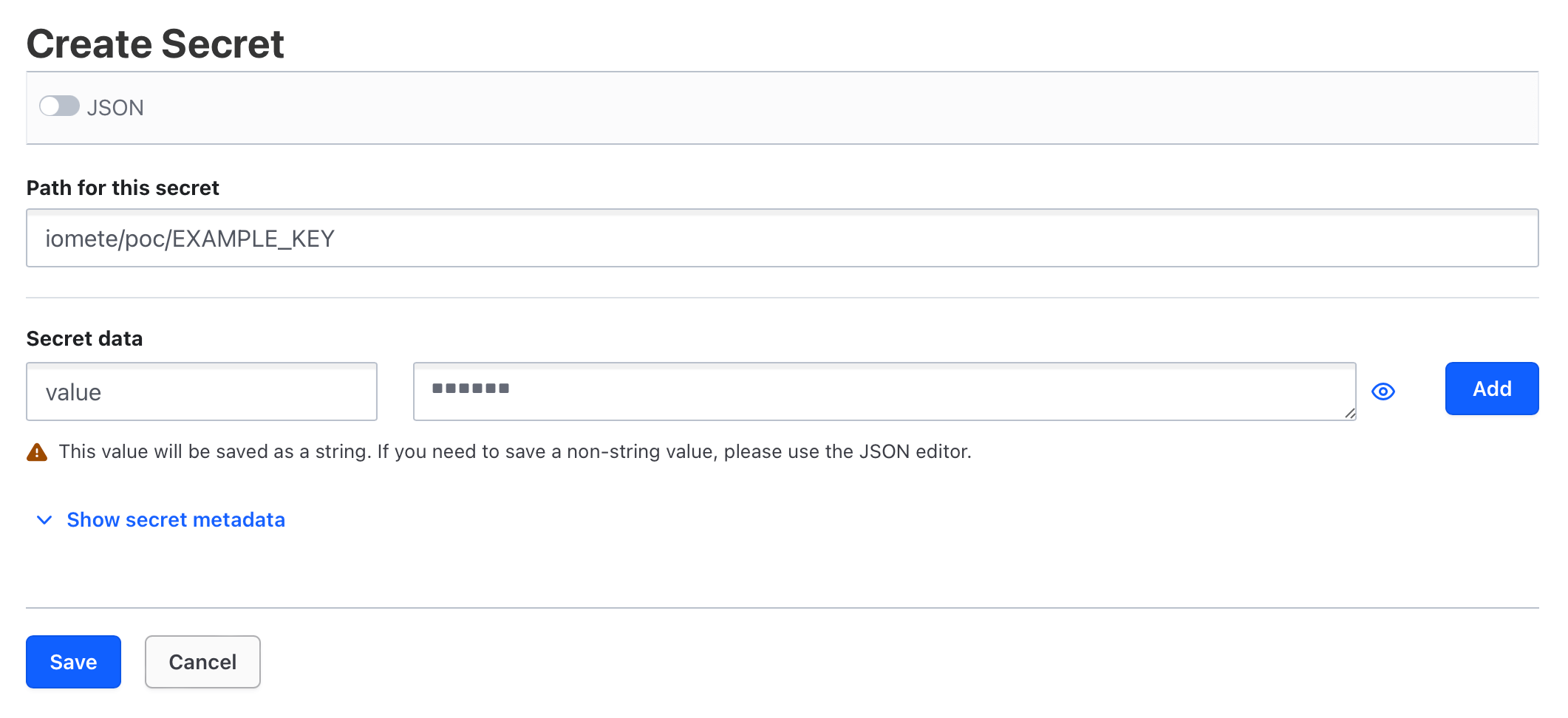Toggle the JSON switch on
The height and width of the screenshot is (718, 1568).
pos(59,106)
